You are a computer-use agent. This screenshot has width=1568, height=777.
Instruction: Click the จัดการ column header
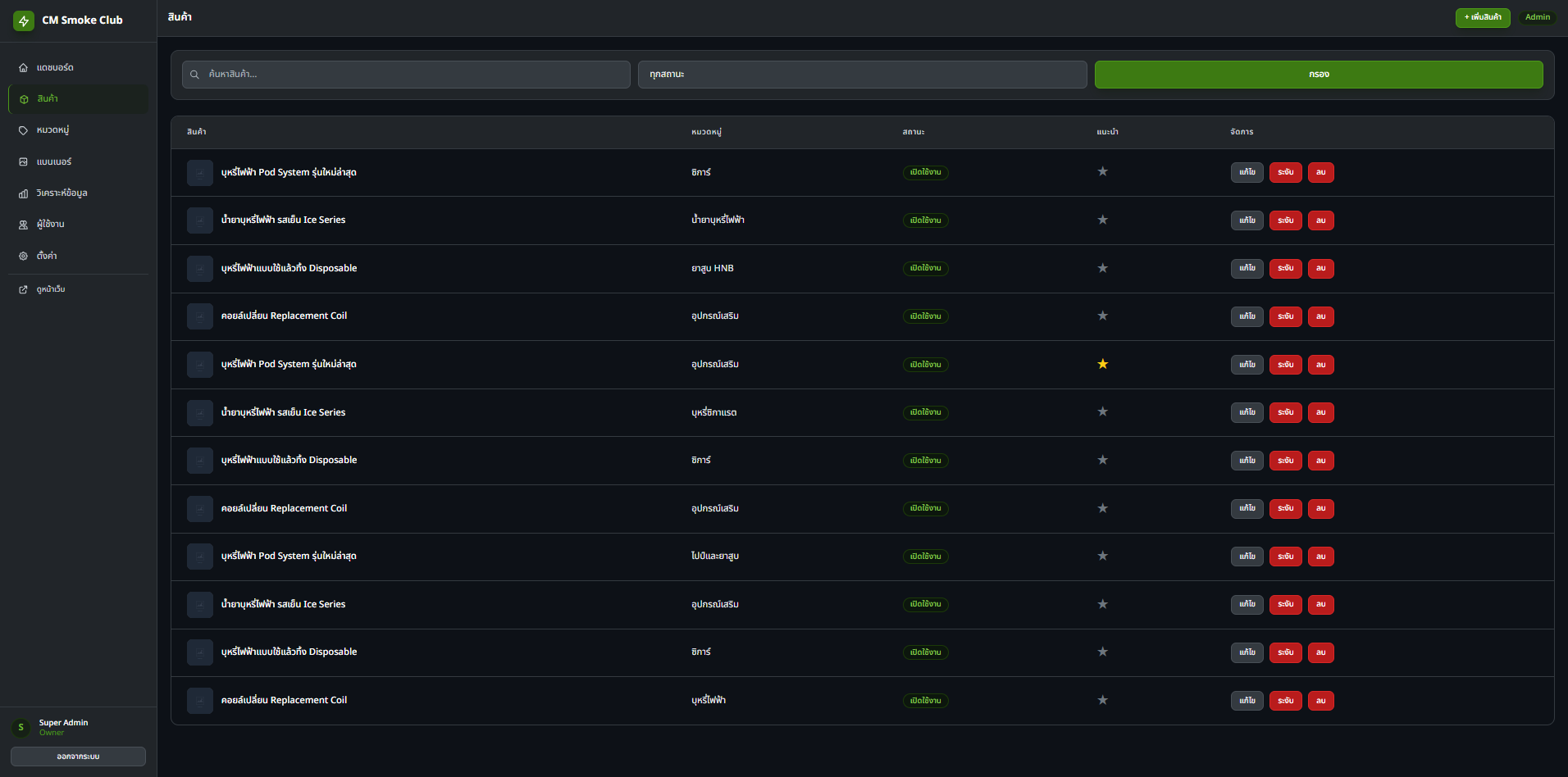click(x=1242, y=132)
